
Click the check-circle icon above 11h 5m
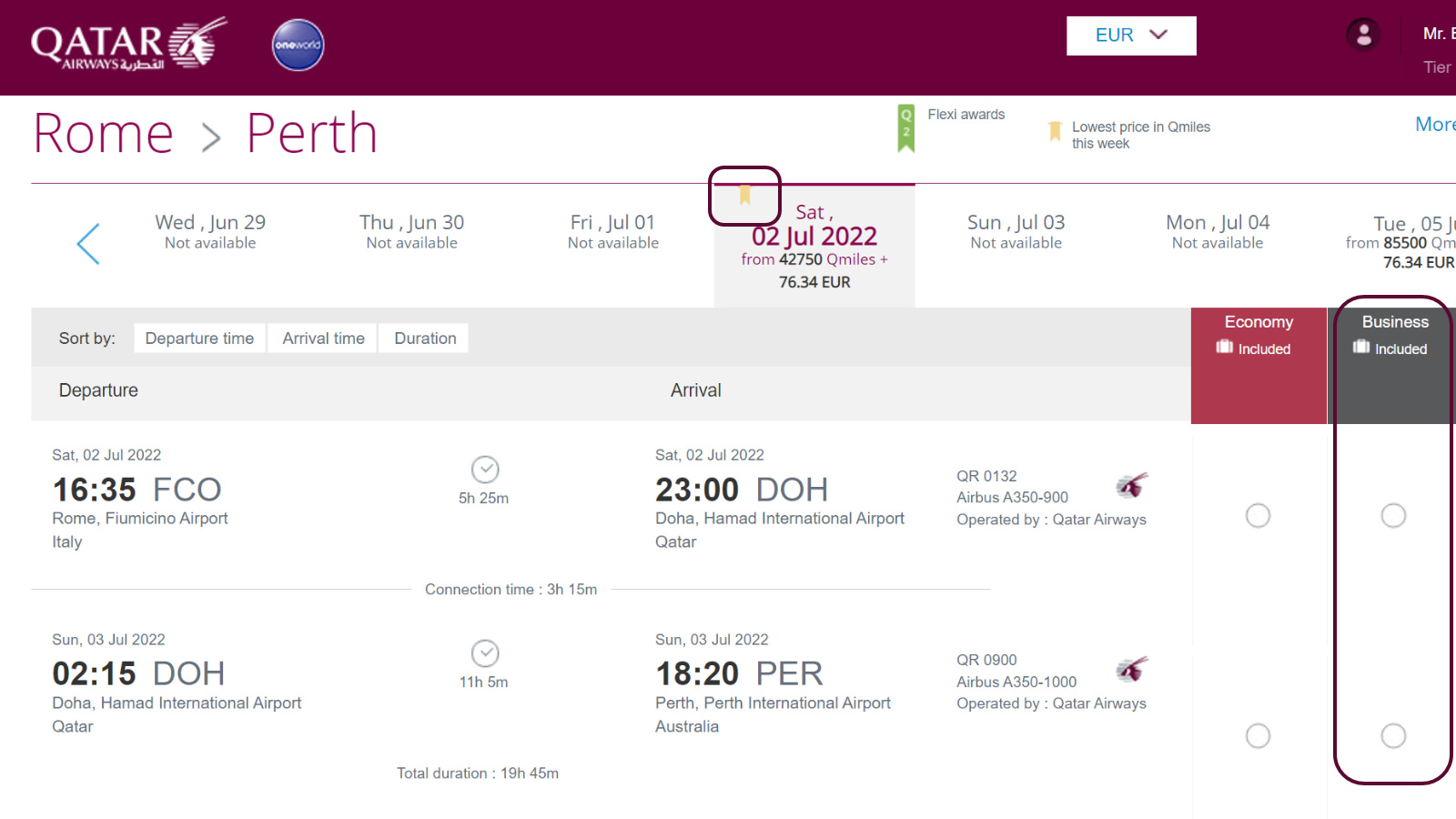click(485, 653)
